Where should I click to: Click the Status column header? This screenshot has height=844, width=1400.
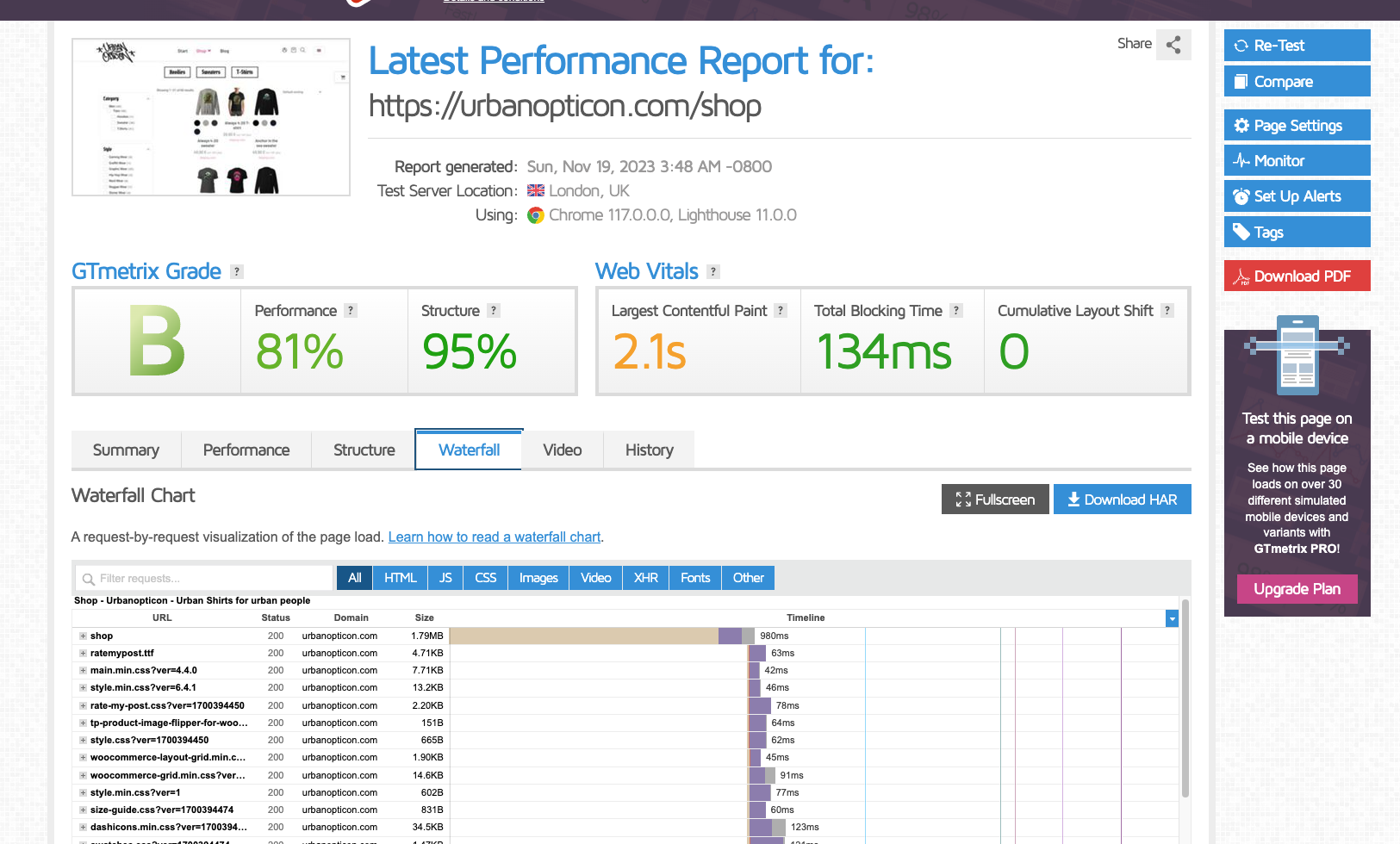coord(276,618)
